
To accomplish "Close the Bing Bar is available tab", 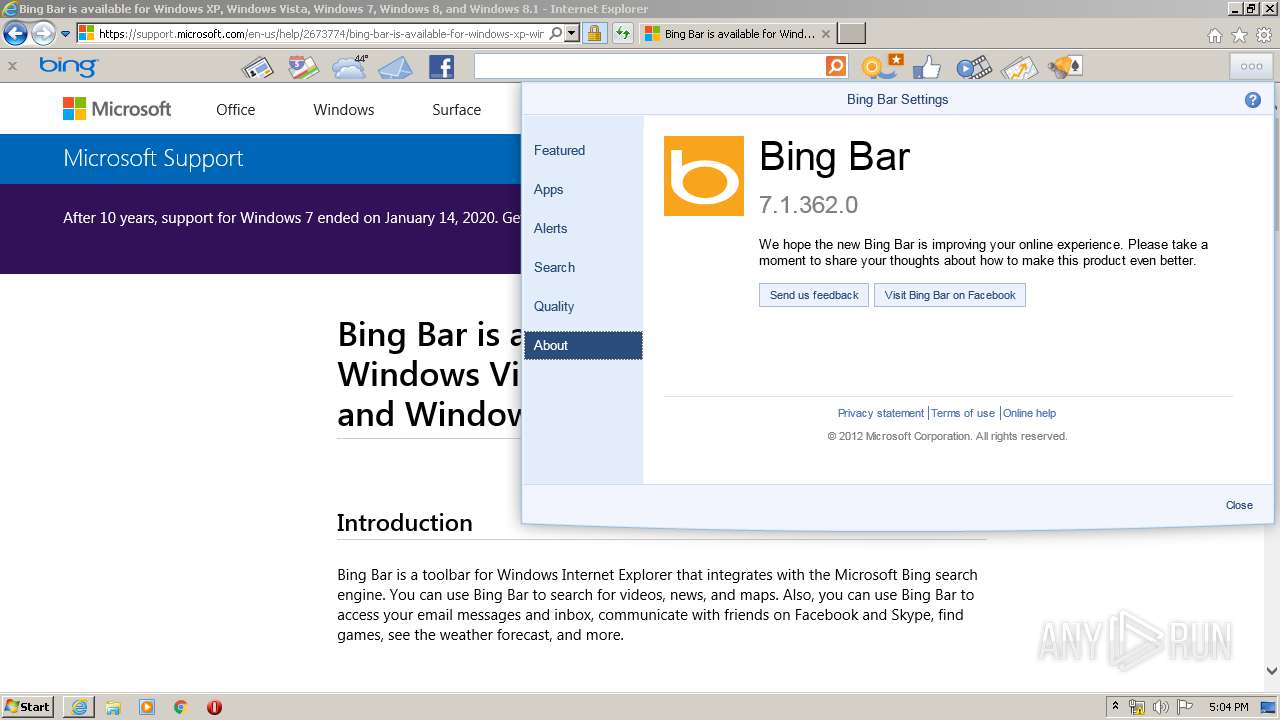I will [825, 34].
